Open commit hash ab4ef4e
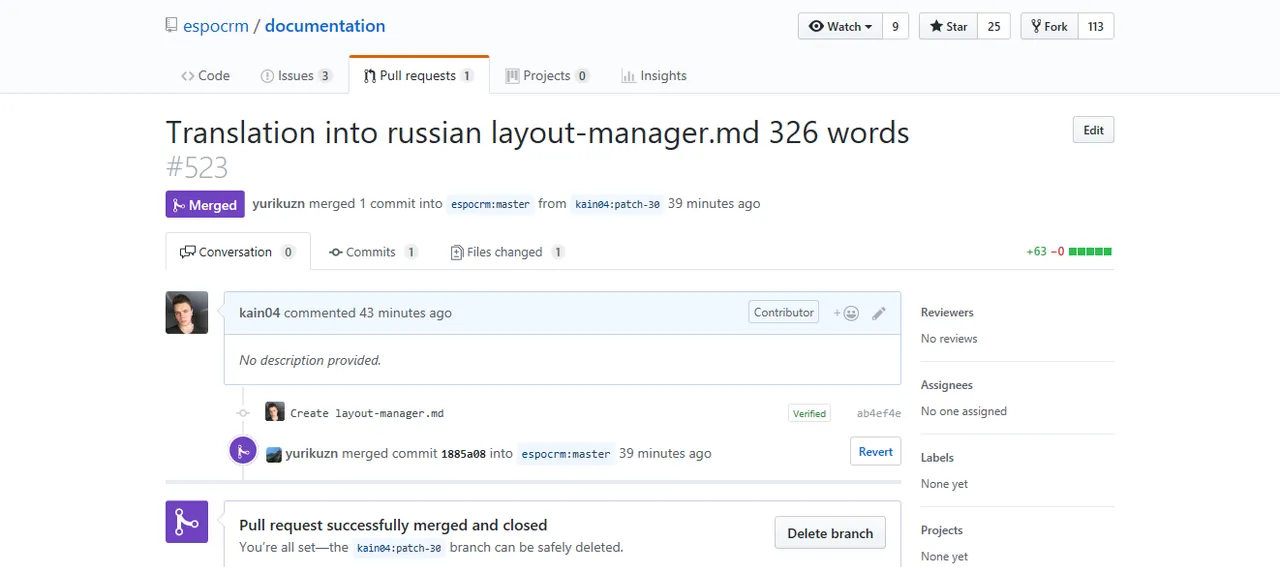 [878, 413]
